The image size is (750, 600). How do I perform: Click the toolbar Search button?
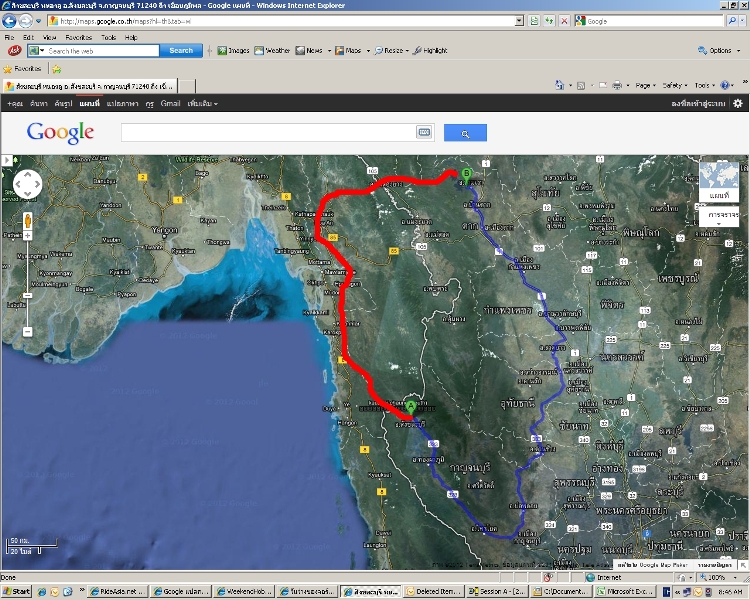(x=181, y=50)
